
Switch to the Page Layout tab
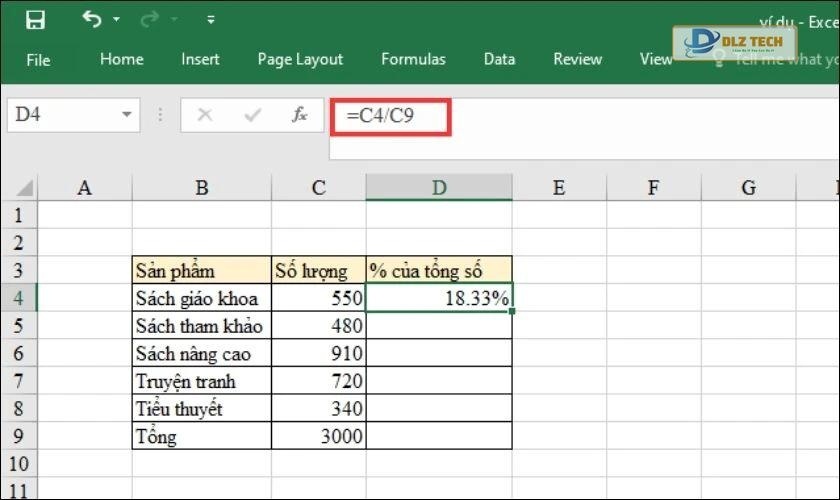pos(300,59)
